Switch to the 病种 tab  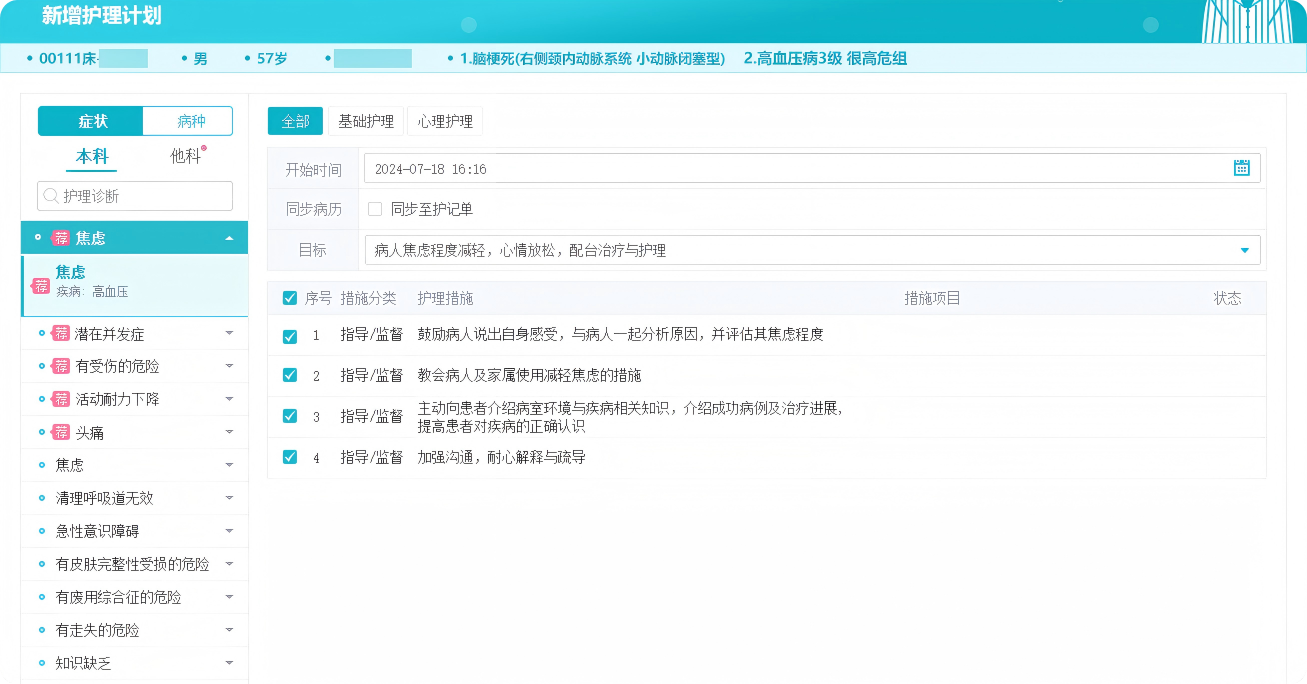(190, 121)
